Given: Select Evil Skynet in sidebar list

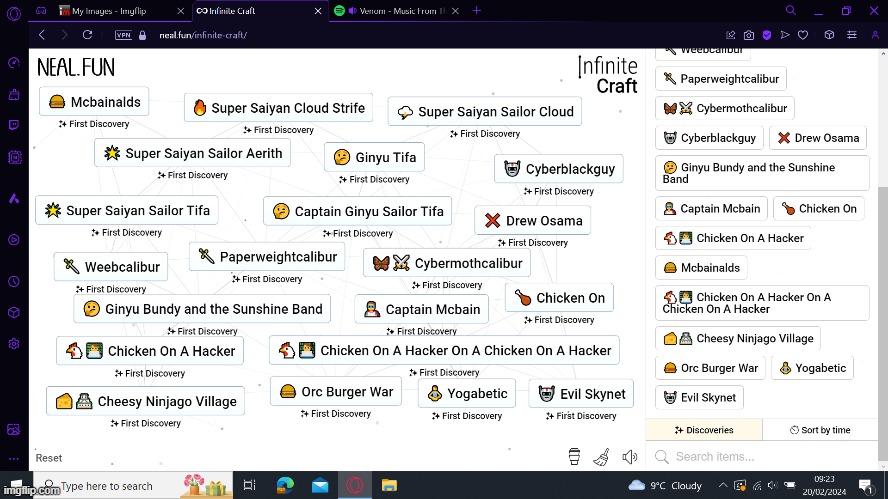Looking at the screenshot, I should tap(699, 397).
